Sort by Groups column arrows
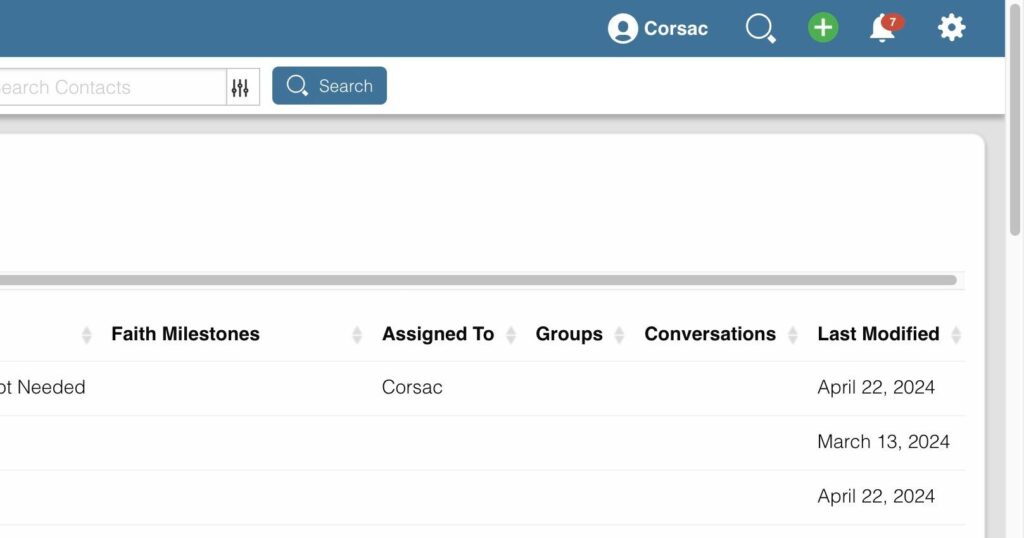Viewport: 1024px width, 538px height. [x=619, y=335]
